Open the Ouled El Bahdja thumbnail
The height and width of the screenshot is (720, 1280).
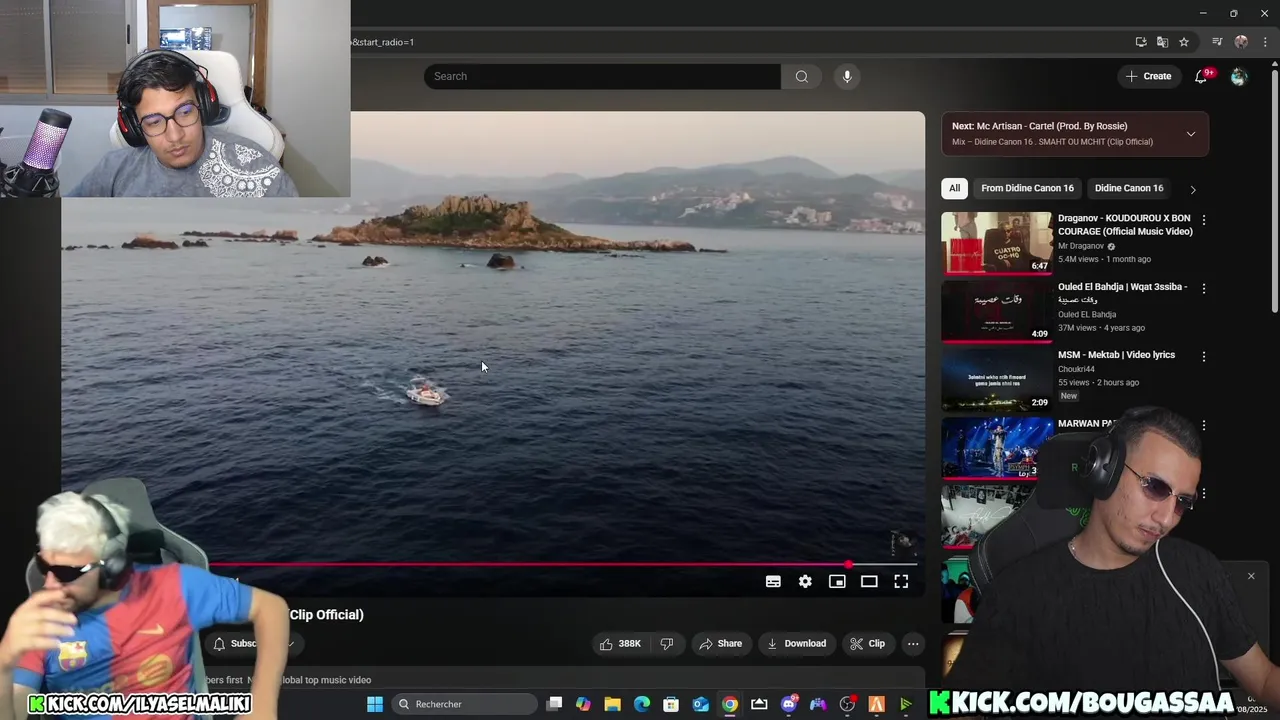tap(997, 311)
